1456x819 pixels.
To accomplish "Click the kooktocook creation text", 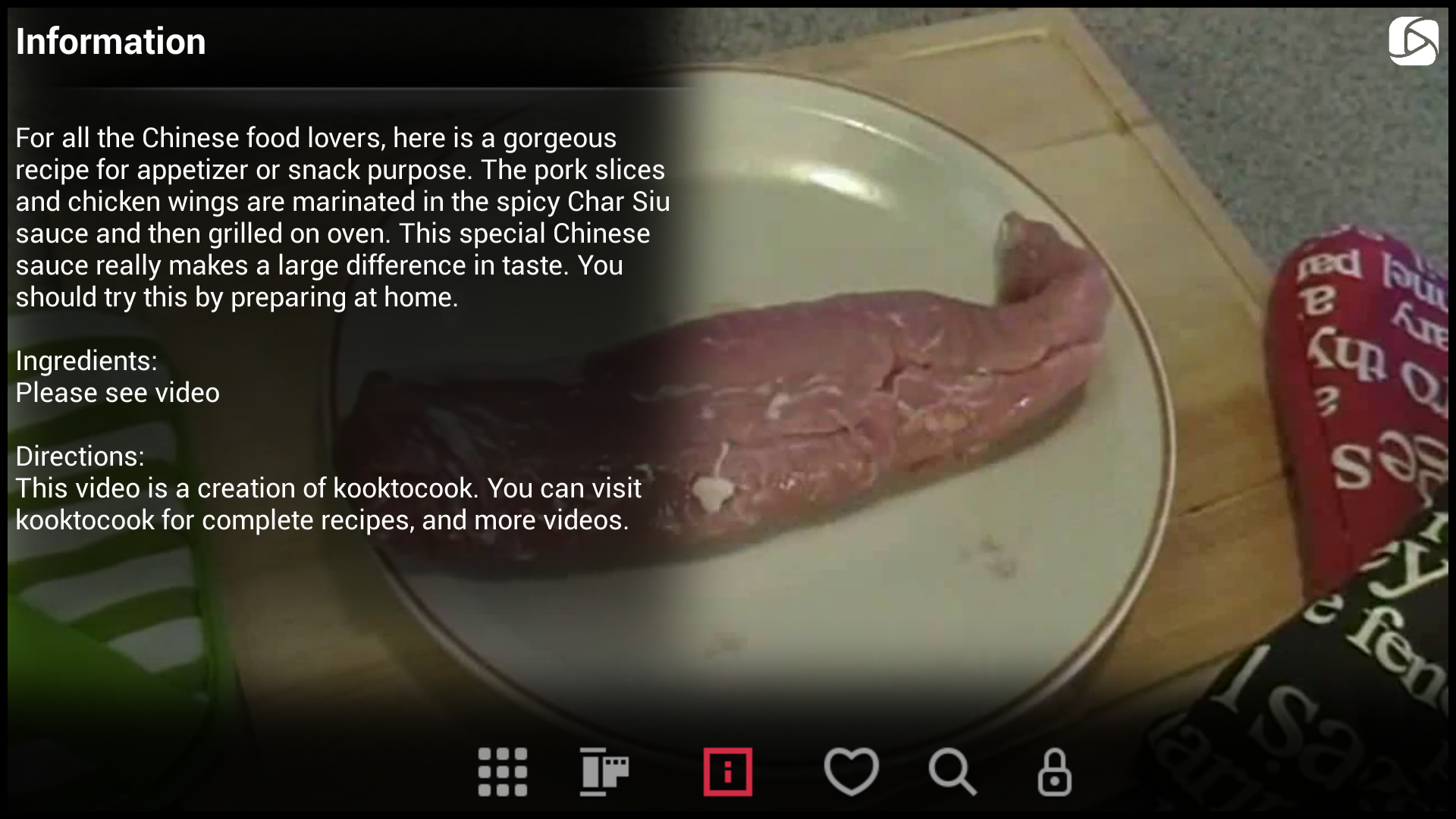I will tap(328, 504).
